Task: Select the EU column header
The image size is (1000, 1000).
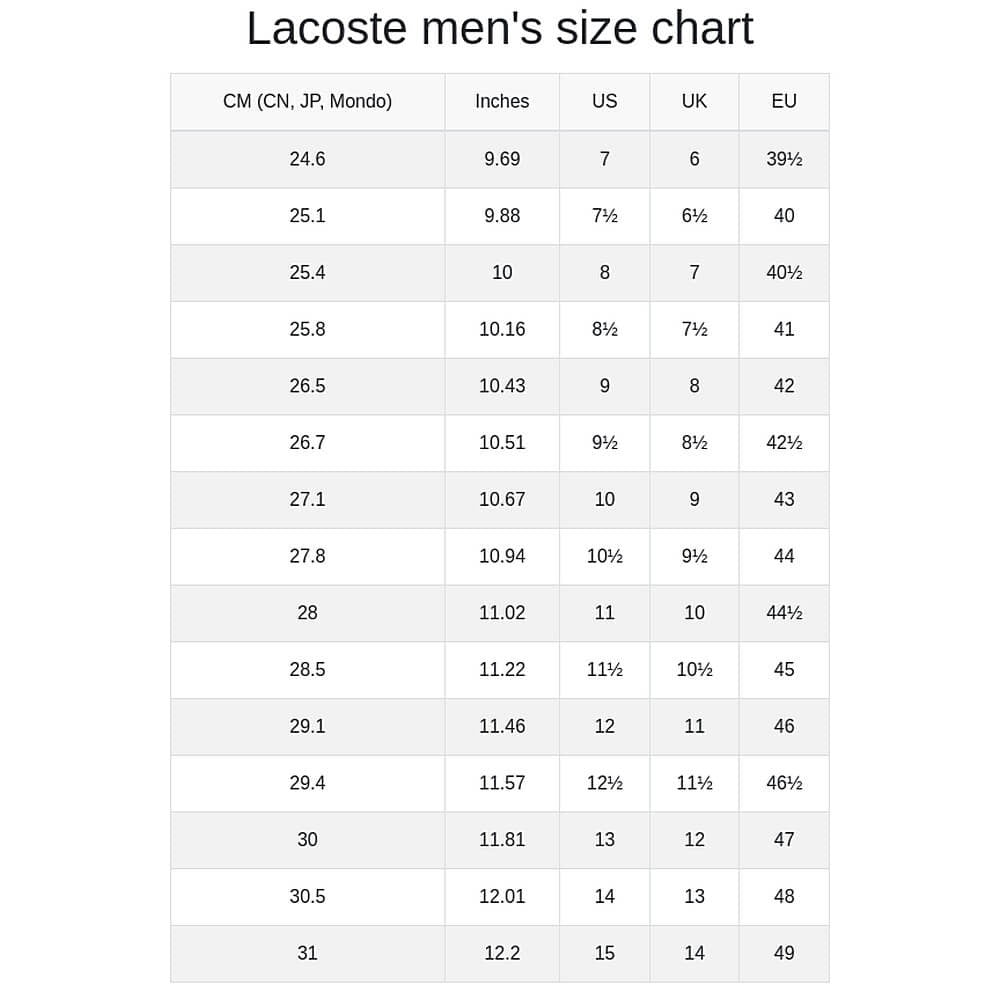Action: [784, 101]
